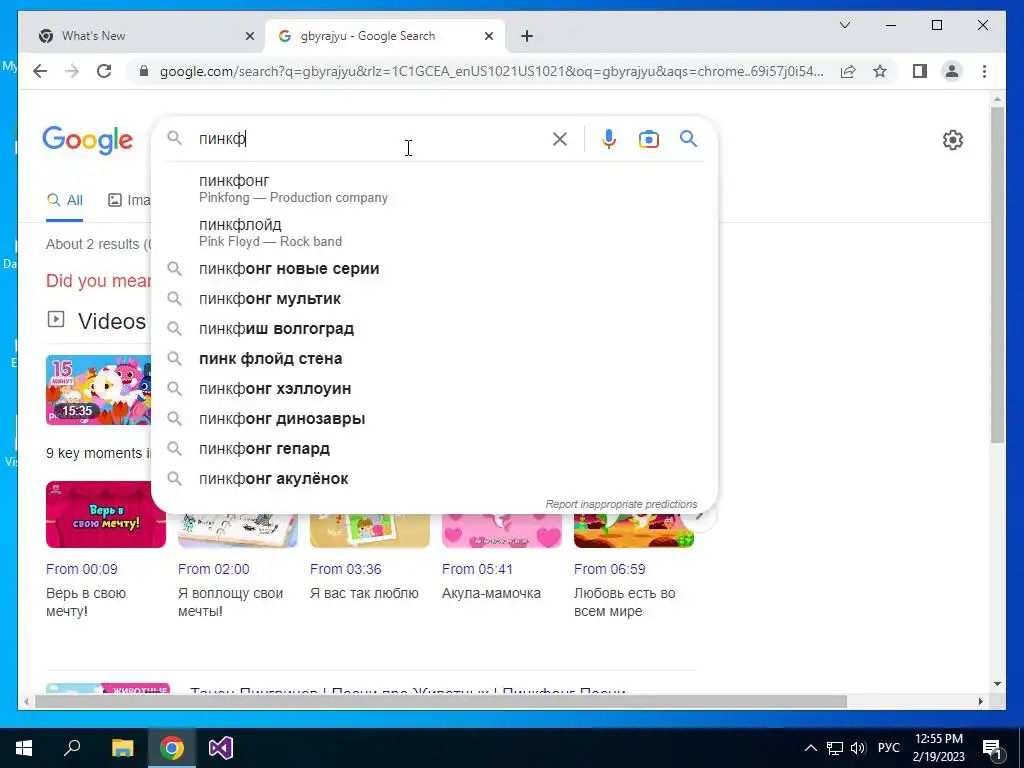Viewport: 1024px width, 768px height.
Task: Select suggestion пинкфиш волгоград
Action: point(434,328)
